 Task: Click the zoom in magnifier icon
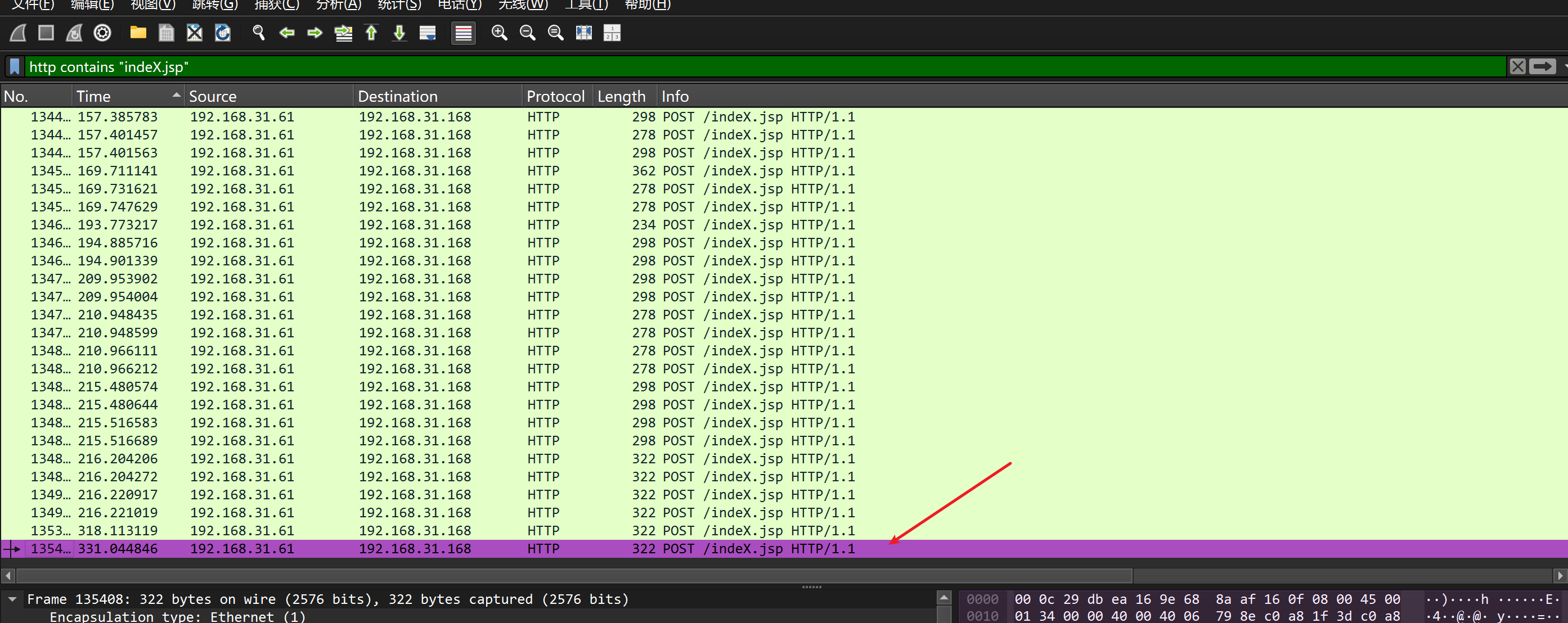[499, 33]
